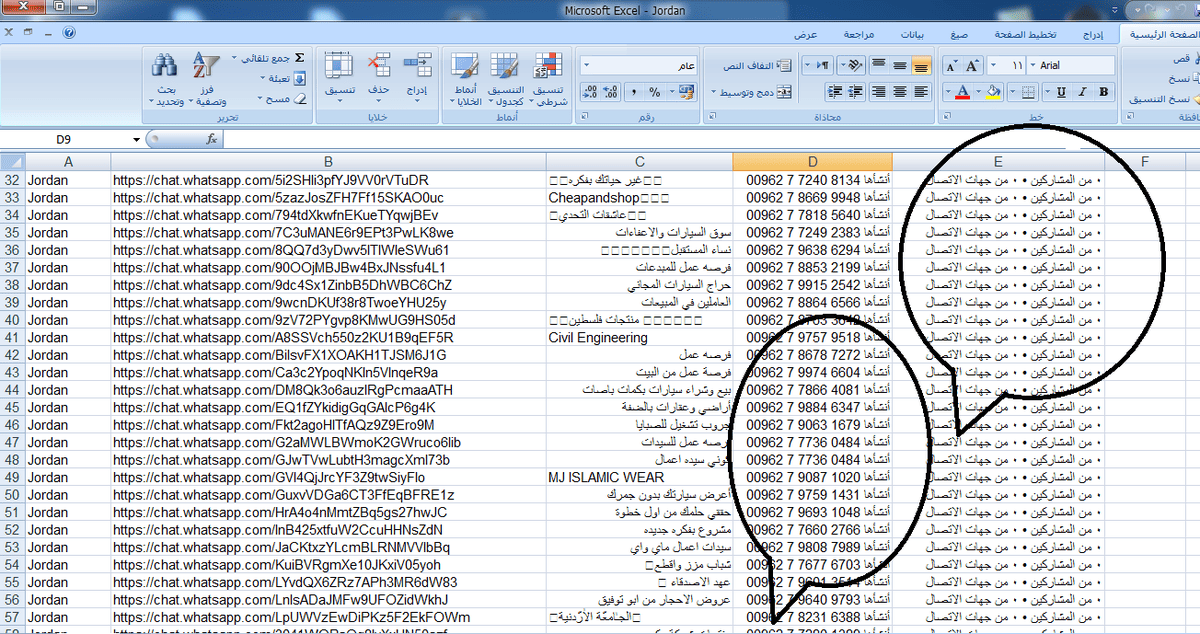Click the AutoSum sigma icon

point(299,58)
